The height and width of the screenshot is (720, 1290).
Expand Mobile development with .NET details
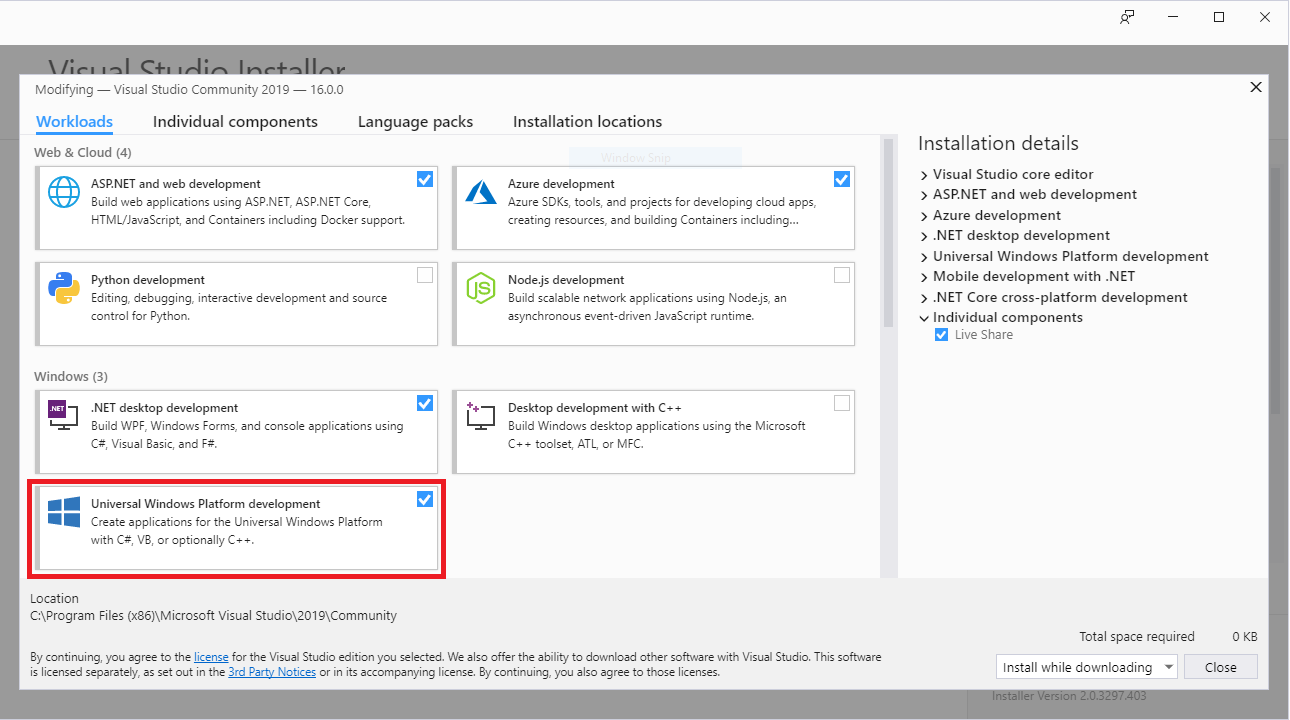[x=924, y=277]
